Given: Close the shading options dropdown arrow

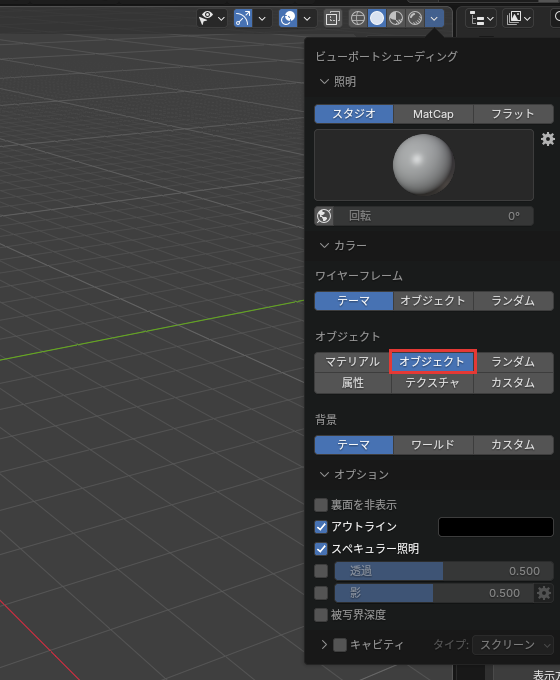Looking at the screenshot, I should pyautogui.click(x=434, y=18).
